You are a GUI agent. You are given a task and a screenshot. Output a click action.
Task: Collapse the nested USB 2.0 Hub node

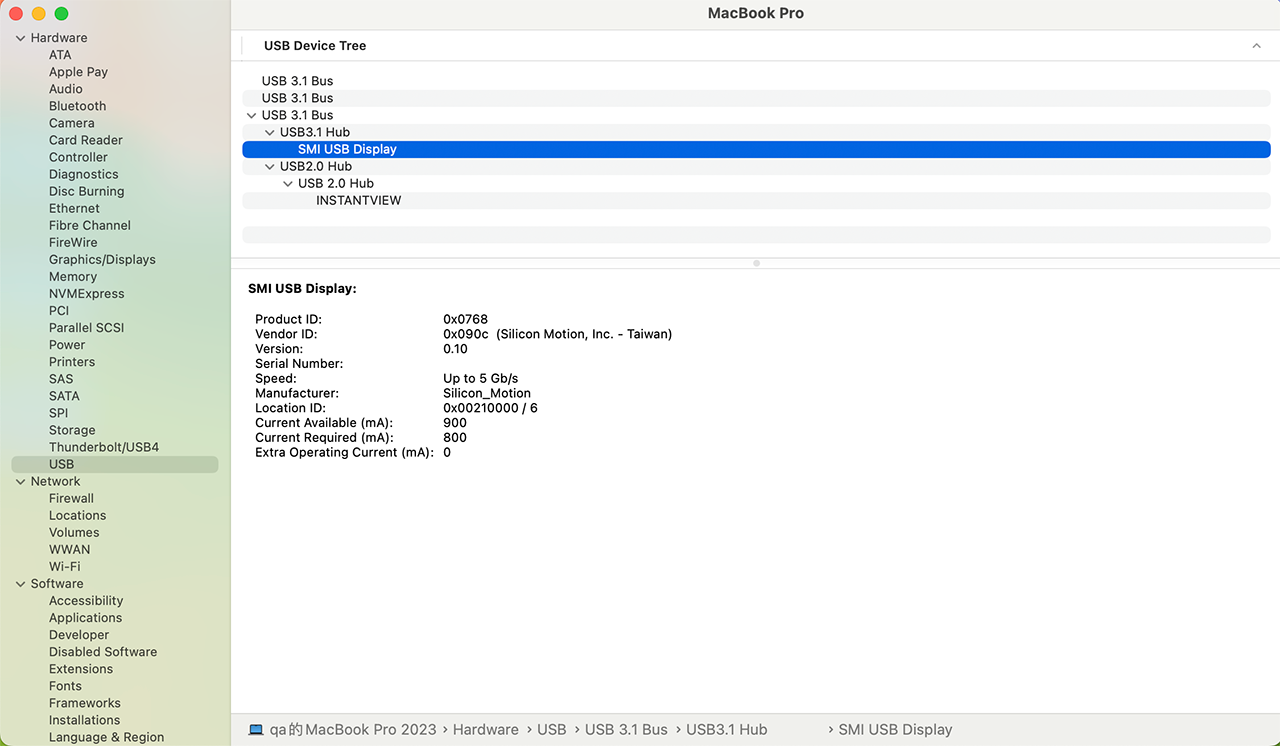click(x=288, y=183)
